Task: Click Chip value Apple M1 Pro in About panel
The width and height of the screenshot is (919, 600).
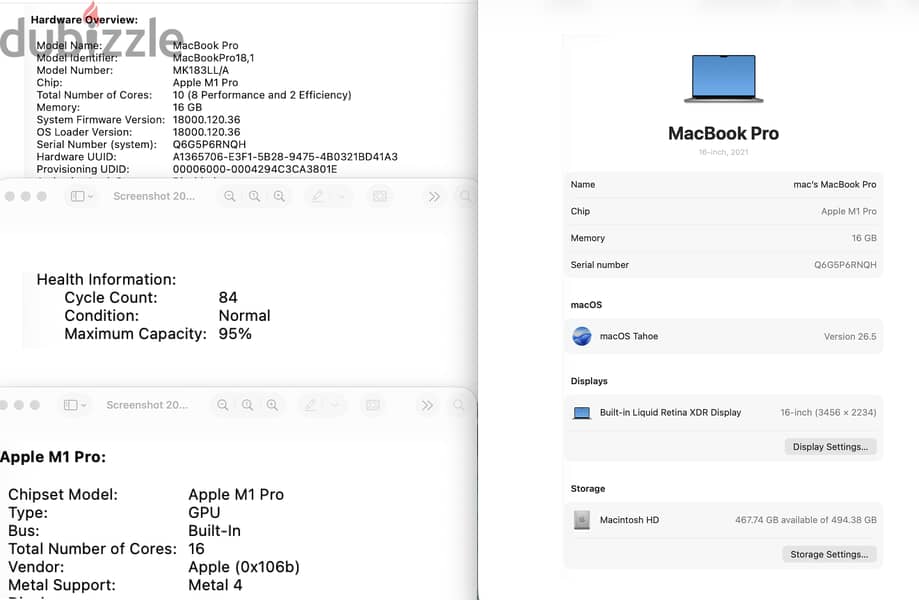Action: point(849,212)
